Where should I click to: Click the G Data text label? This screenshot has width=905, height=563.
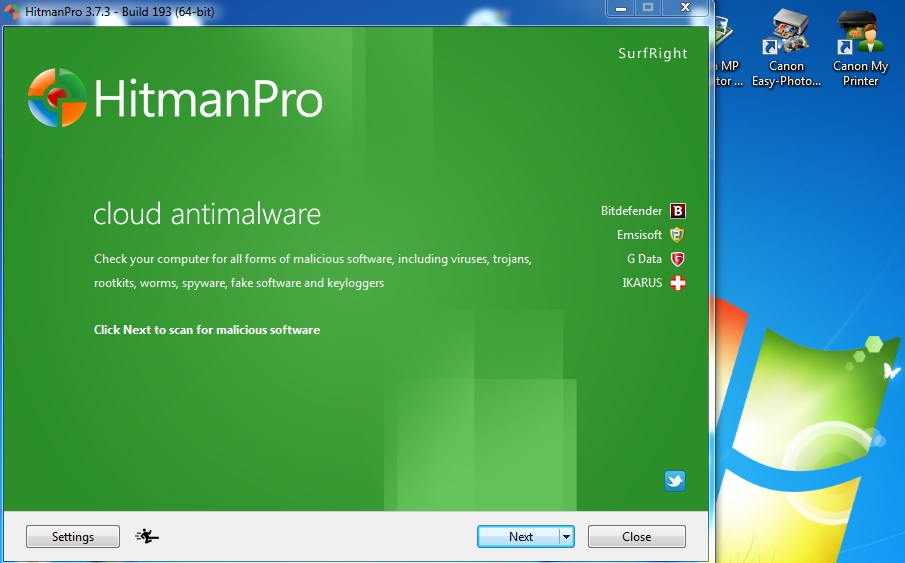[x=645, y=259]
